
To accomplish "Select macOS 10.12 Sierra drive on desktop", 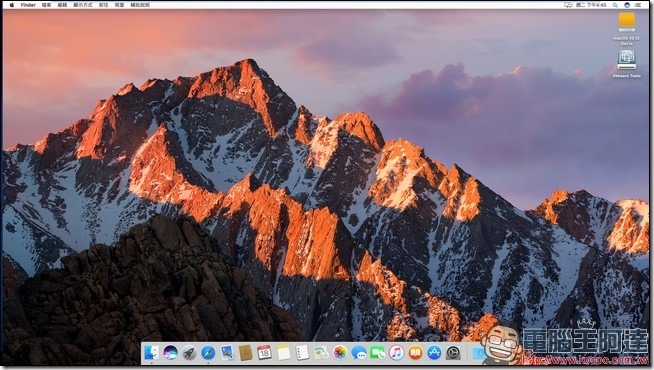I will point(626,22).
